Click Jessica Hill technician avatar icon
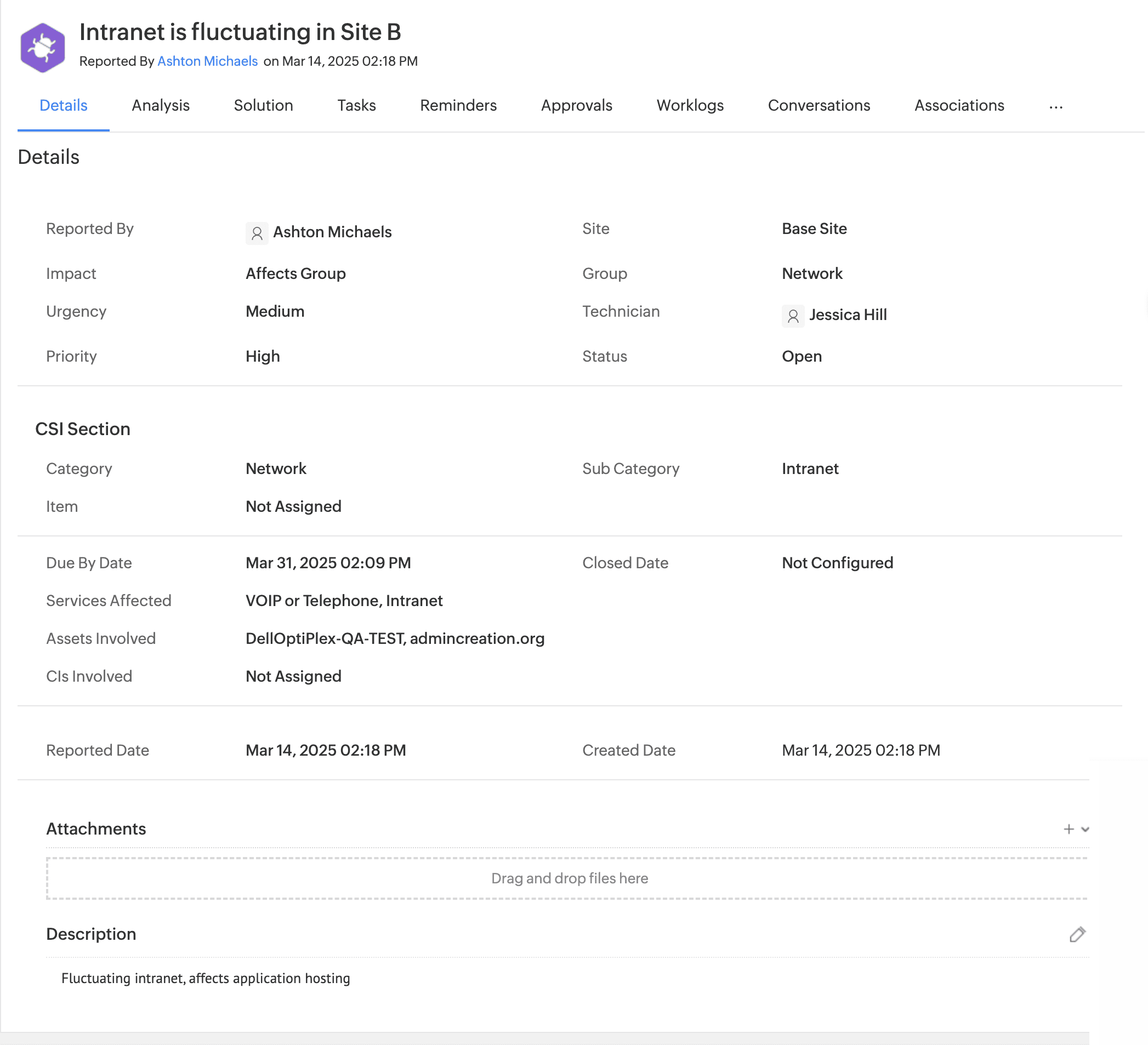This screenshot has height=1045, width=1148. click(793, 316)
